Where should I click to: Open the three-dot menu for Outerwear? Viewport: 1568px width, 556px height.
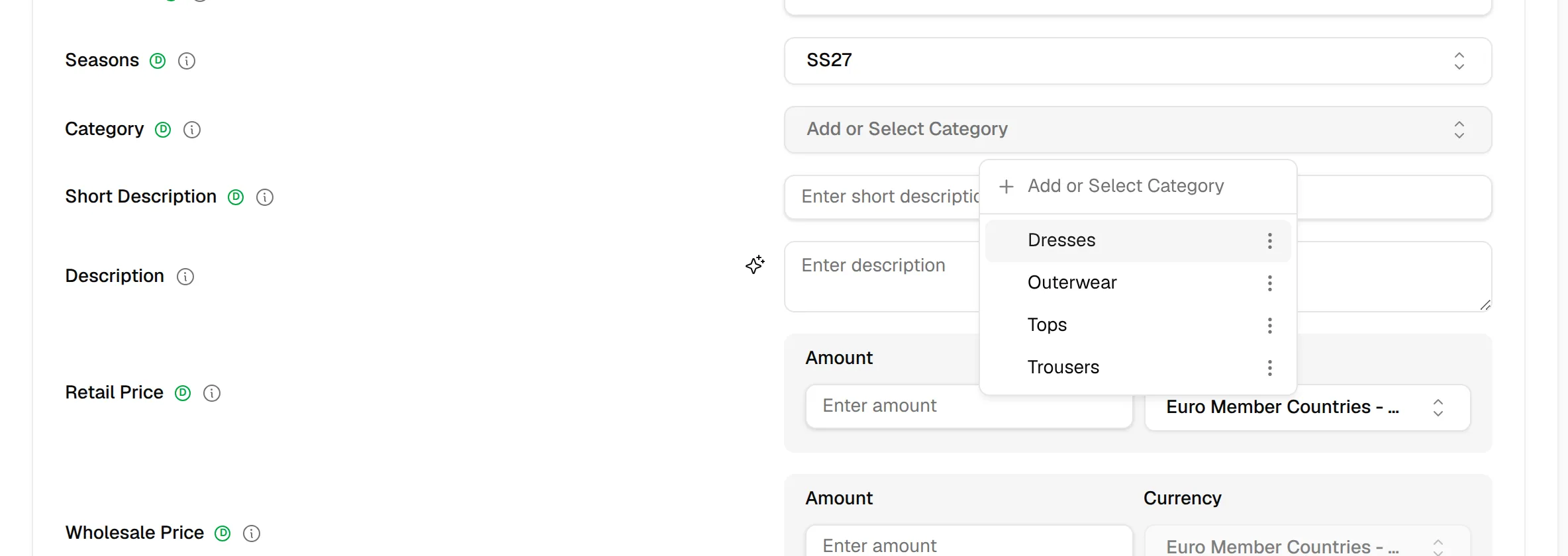tap(1270, 283)
